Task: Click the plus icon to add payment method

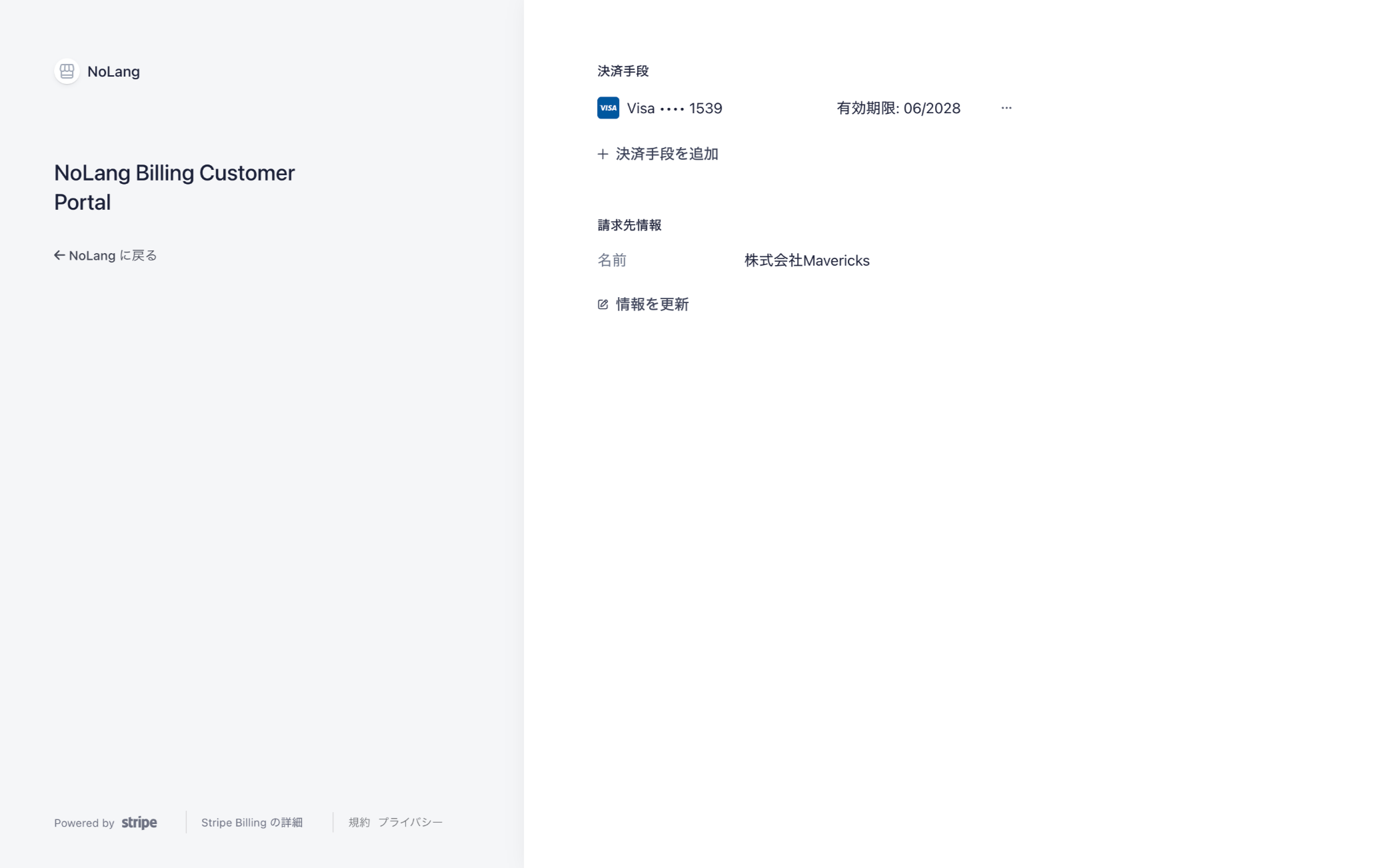Action: click(x=603, y=154)
